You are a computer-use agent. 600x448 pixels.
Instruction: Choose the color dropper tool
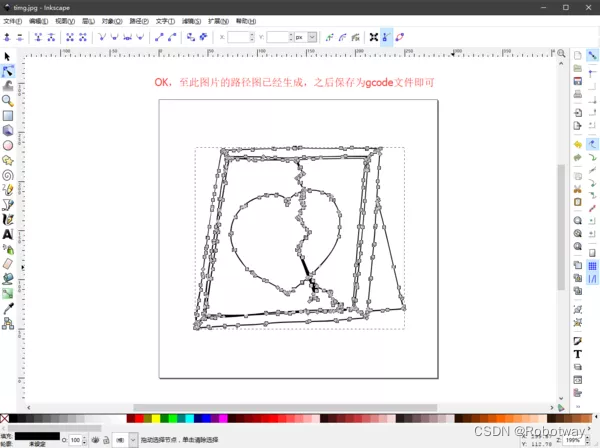(x=8, y=308)
